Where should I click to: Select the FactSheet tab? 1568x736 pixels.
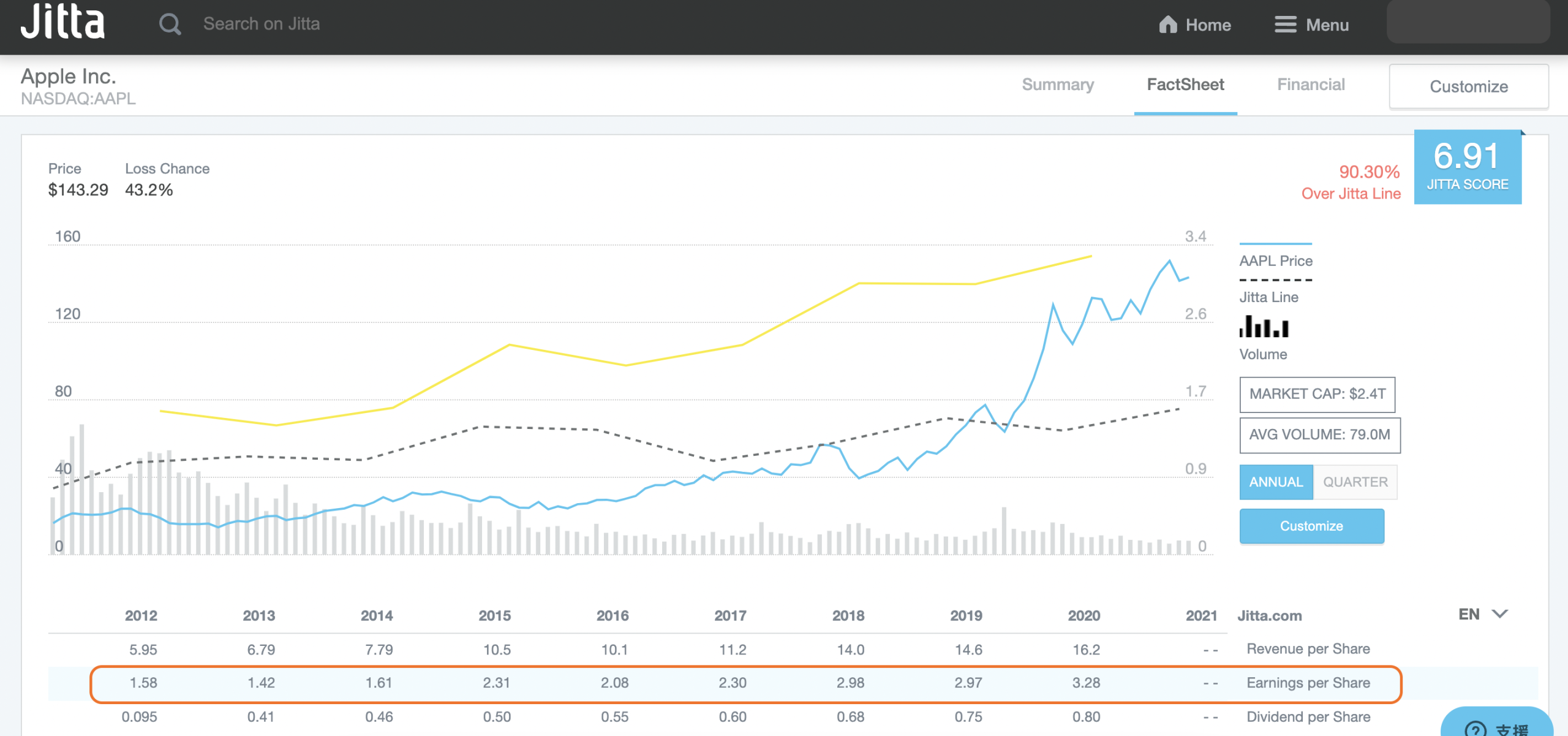coord(1185,85)
